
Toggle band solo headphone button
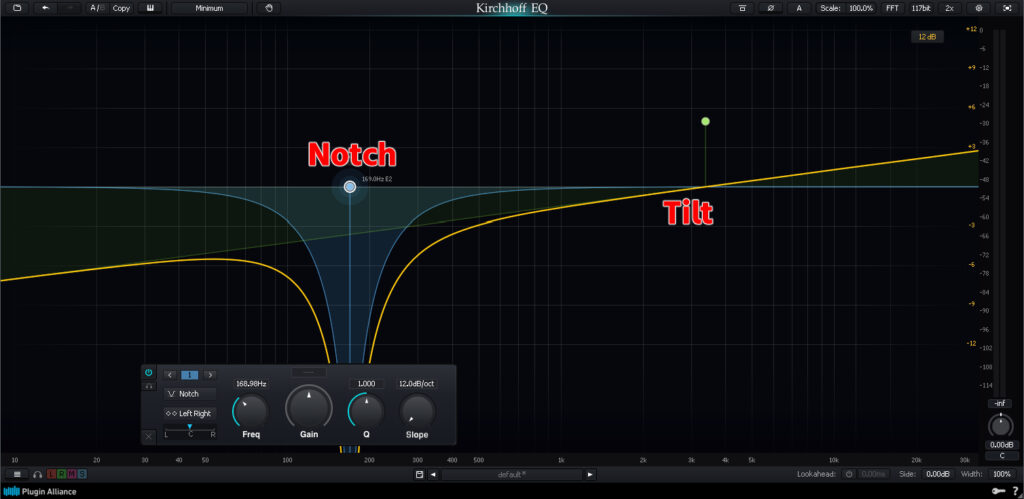point(149,385)
